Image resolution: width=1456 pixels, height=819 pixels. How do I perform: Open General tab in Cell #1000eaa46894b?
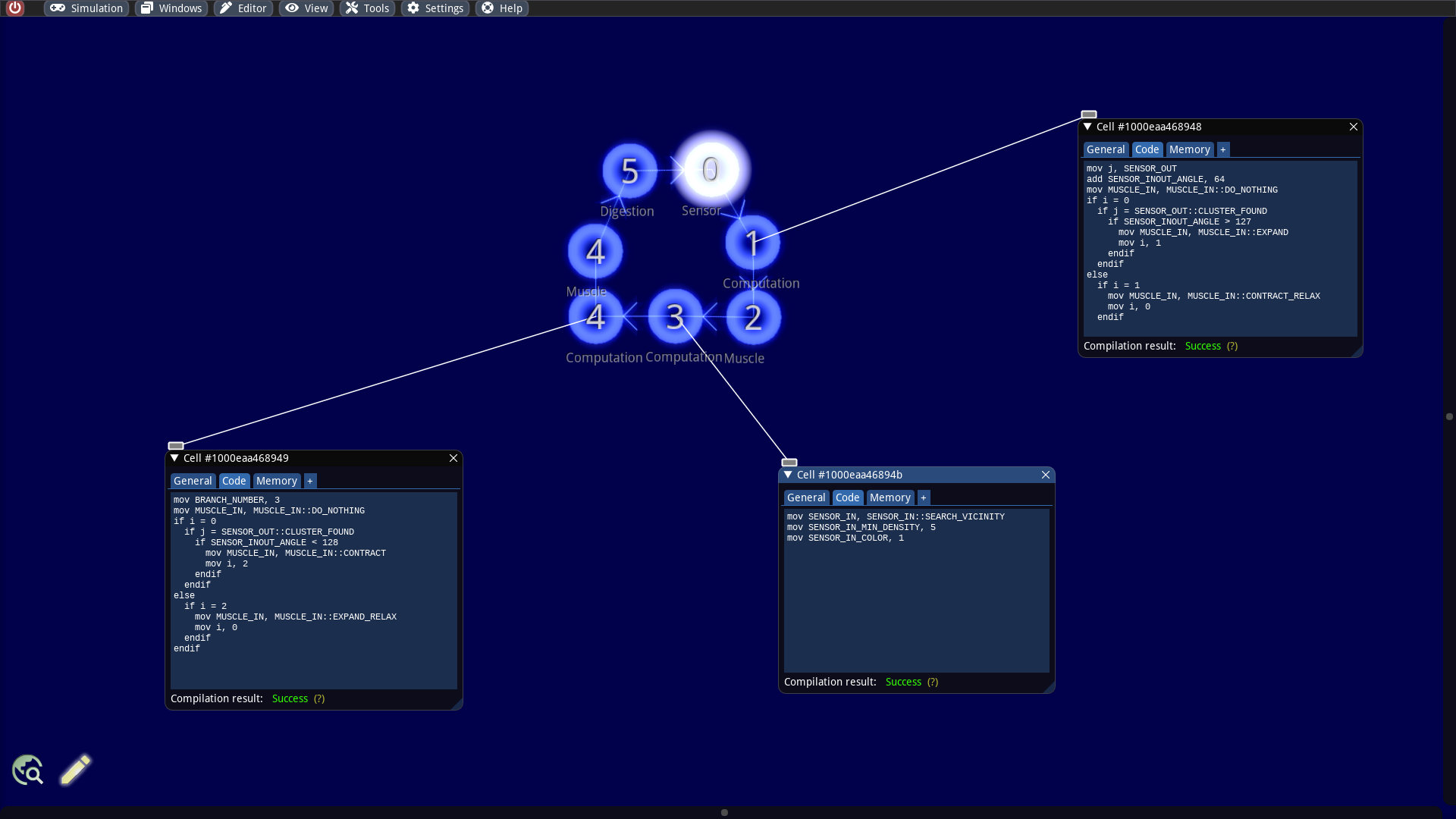point(806,497)
